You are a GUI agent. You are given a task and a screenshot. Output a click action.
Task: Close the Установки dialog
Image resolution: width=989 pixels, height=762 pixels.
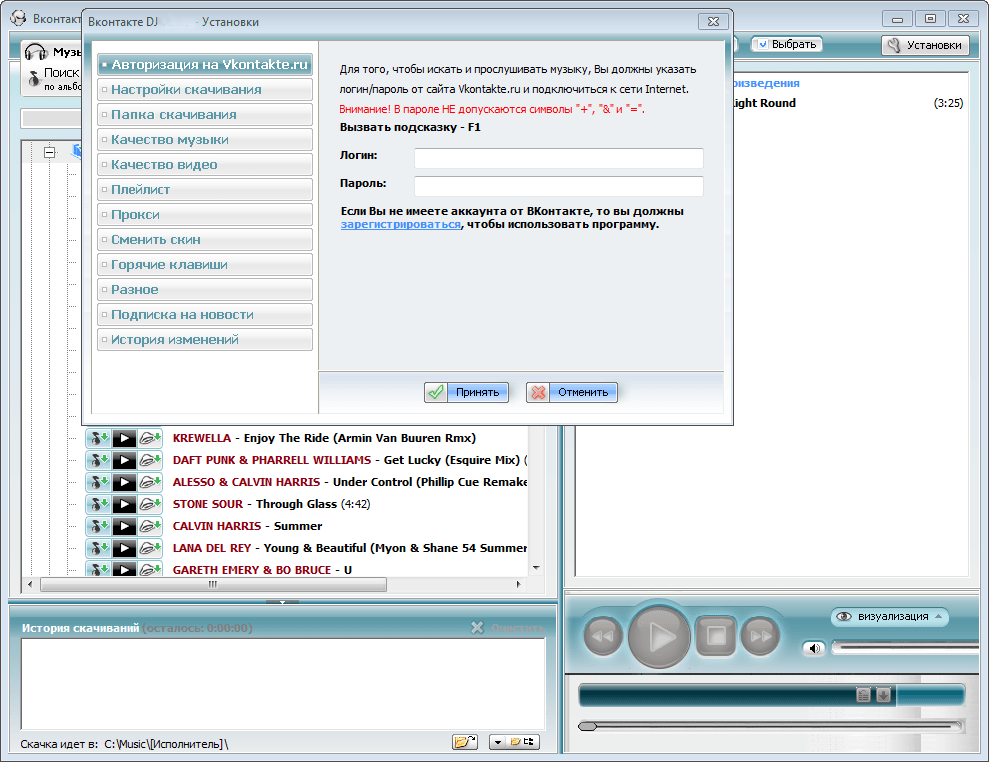point(713,21)
